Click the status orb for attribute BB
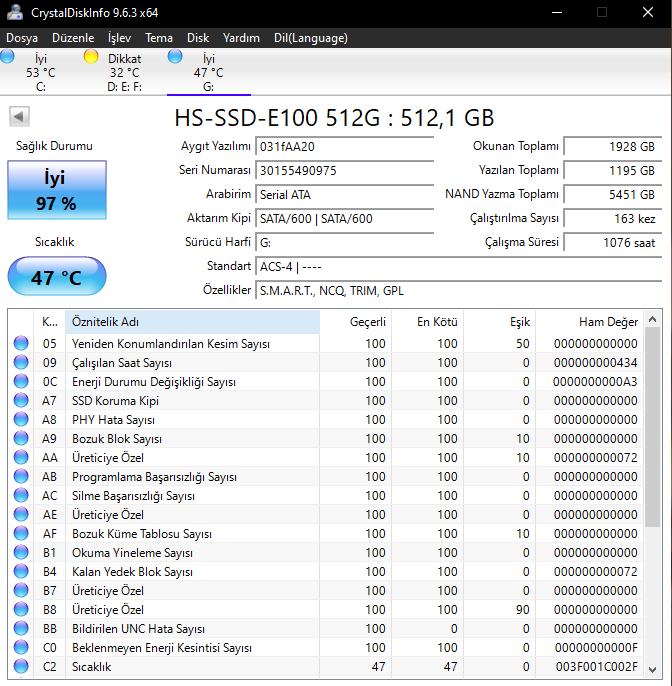The height and width of the screenshot is (686, 672). (21, 629)
